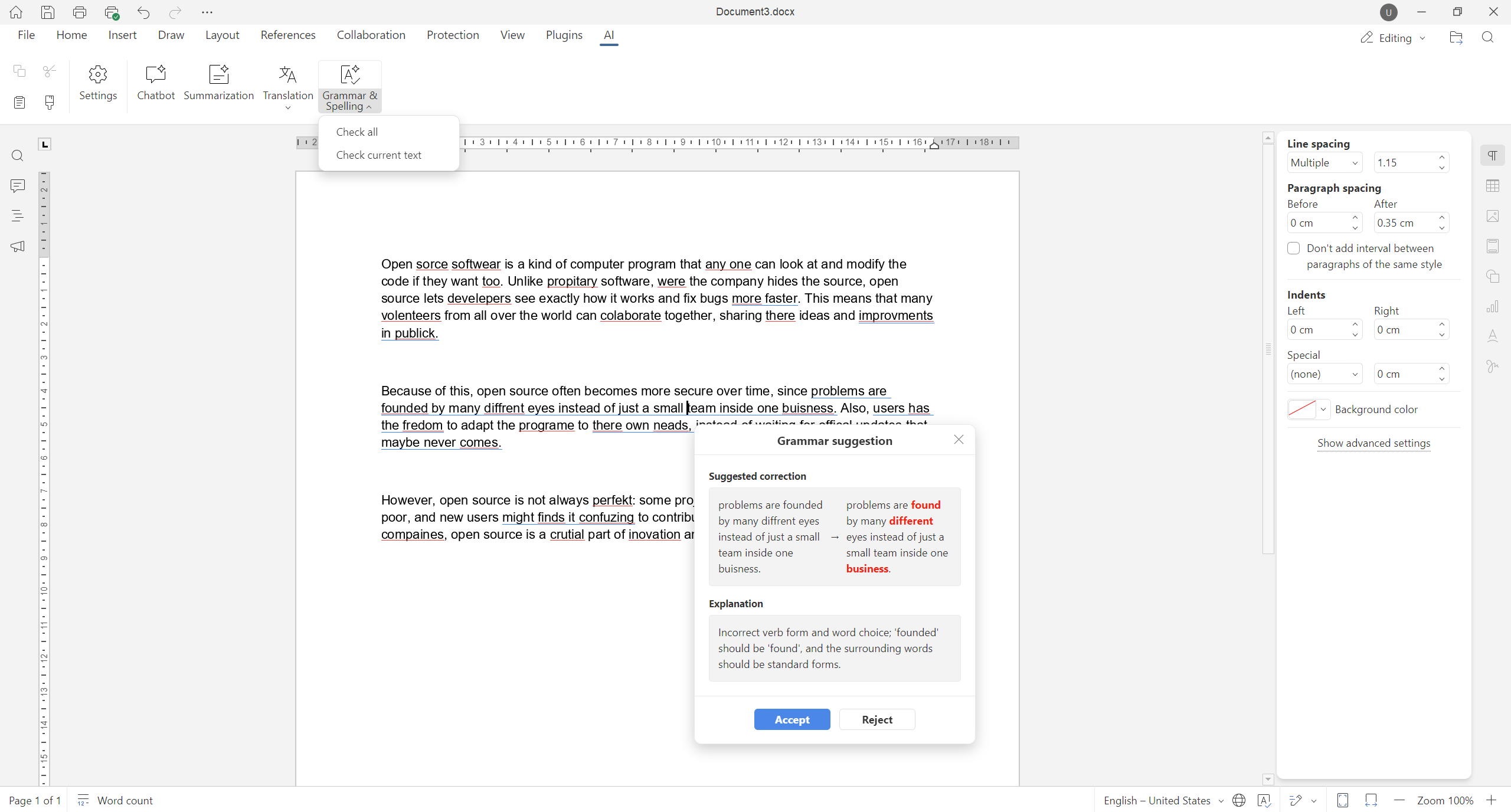Open the Chart settings panel
The height and width of the screenshot is (812, 1511).
(1493, 306)
